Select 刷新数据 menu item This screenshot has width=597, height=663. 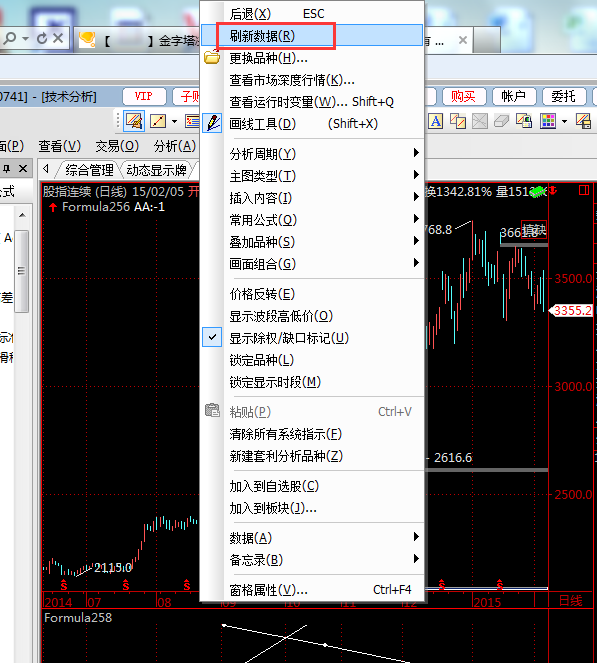[312, 36]
